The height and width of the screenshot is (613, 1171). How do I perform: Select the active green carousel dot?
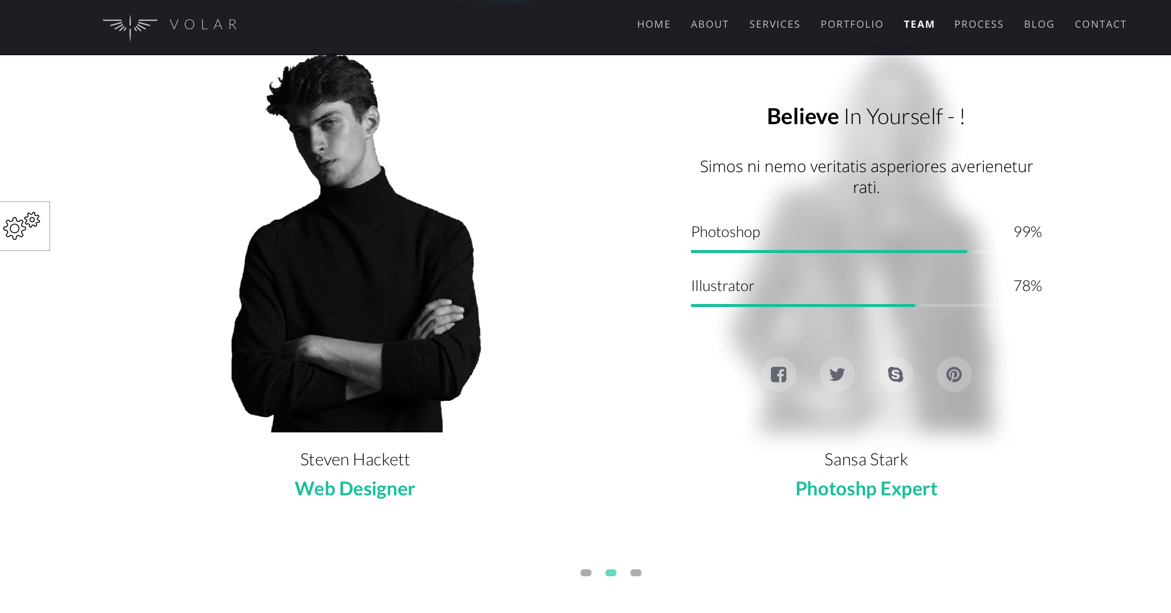(611, 573)
